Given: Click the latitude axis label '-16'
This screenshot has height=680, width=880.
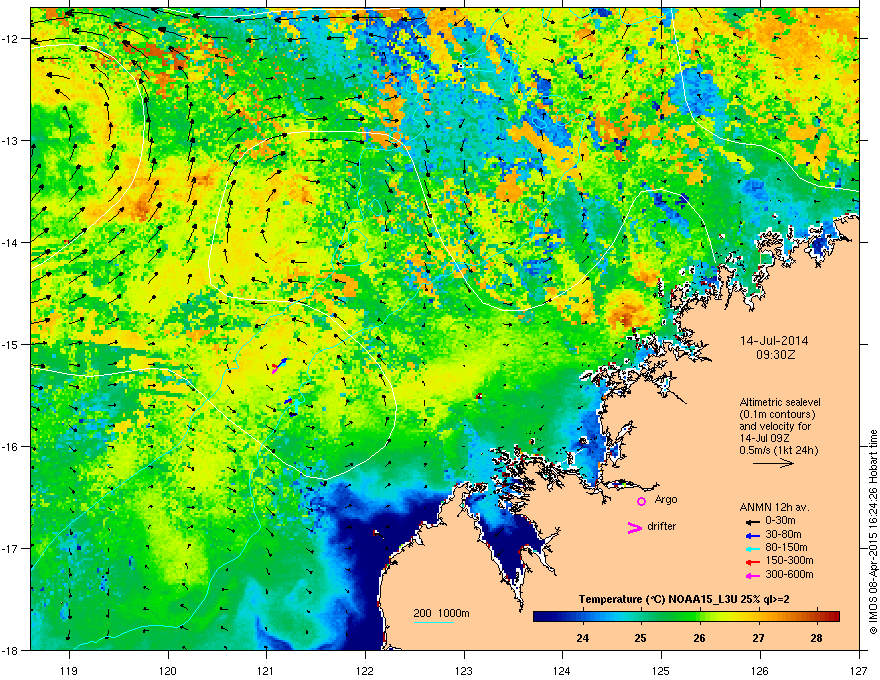Looking at the screenshot, I should click(11, 447).
